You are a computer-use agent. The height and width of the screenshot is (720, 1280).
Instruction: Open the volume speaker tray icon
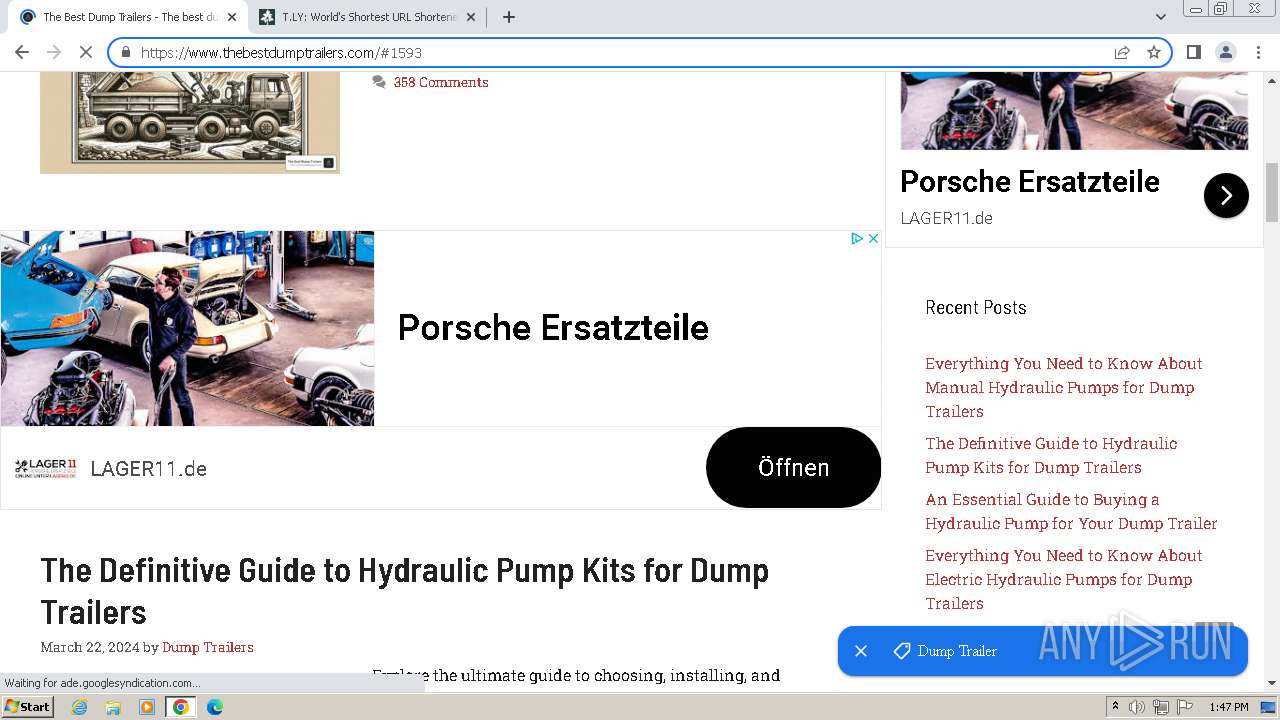tap(1137, 707)
